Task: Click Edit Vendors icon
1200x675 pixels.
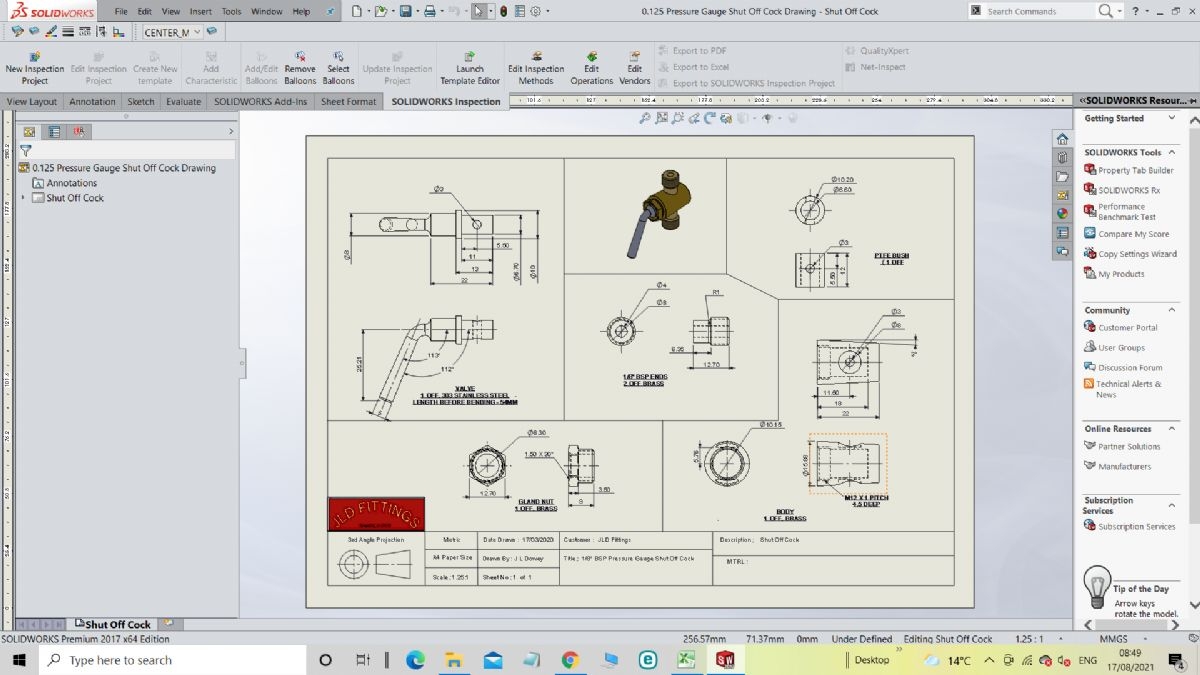Action: [x=634, y=68]
